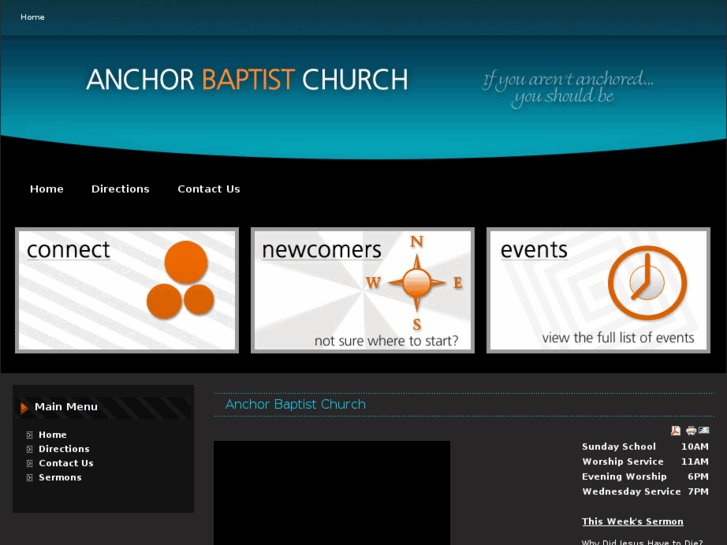Screen dimensions: 727x545
Task: Click the printer icon for the article
Action: (691, 431)
